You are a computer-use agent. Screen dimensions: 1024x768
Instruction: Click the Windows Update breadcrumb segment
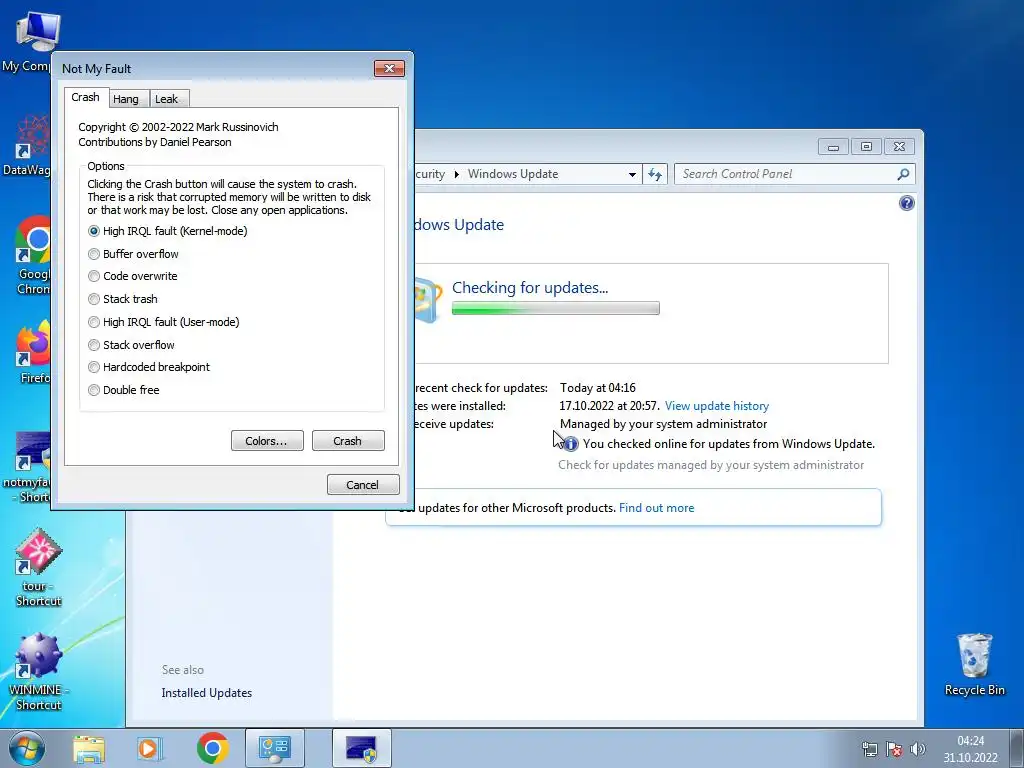[513, 174]
